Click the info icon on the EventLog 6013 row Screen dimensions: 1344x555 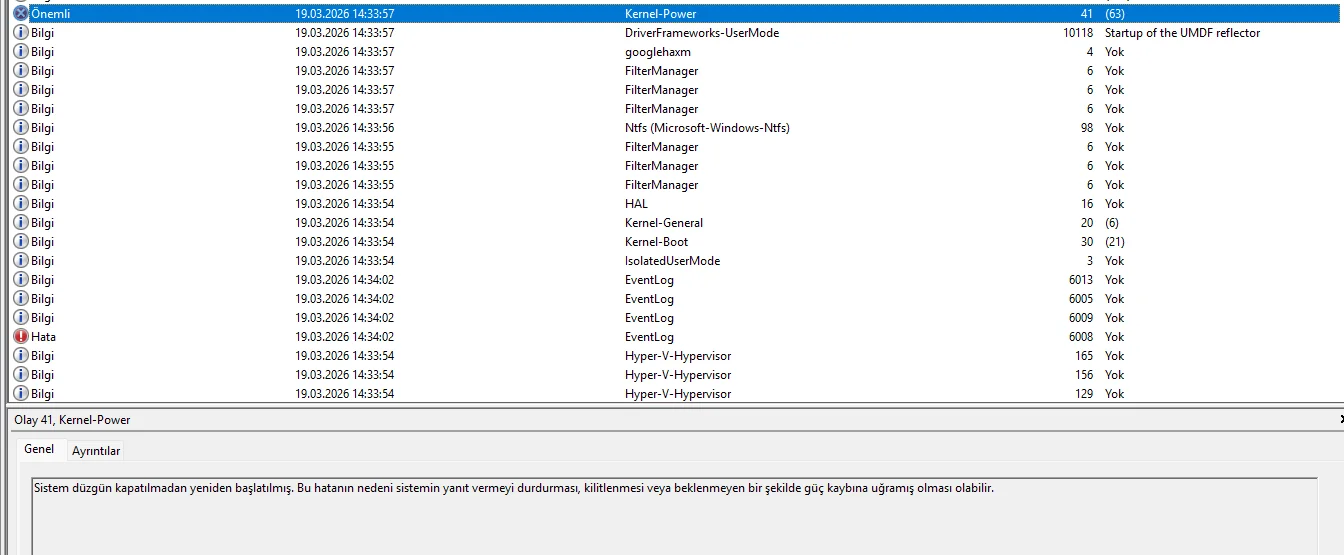click(x=21, y=280)
